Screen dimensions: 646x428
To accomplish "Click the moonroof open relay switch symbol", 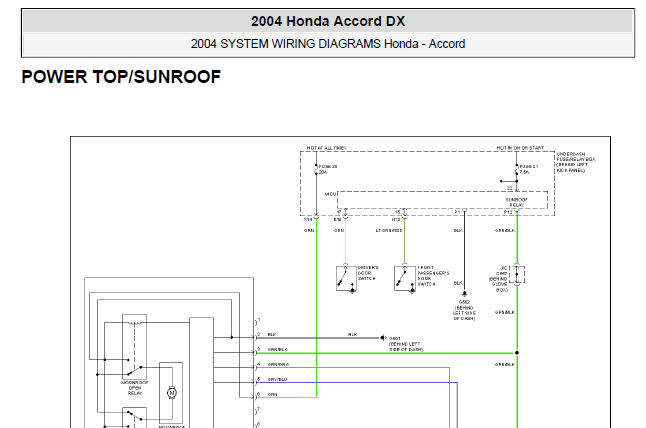I will [134, 346].
